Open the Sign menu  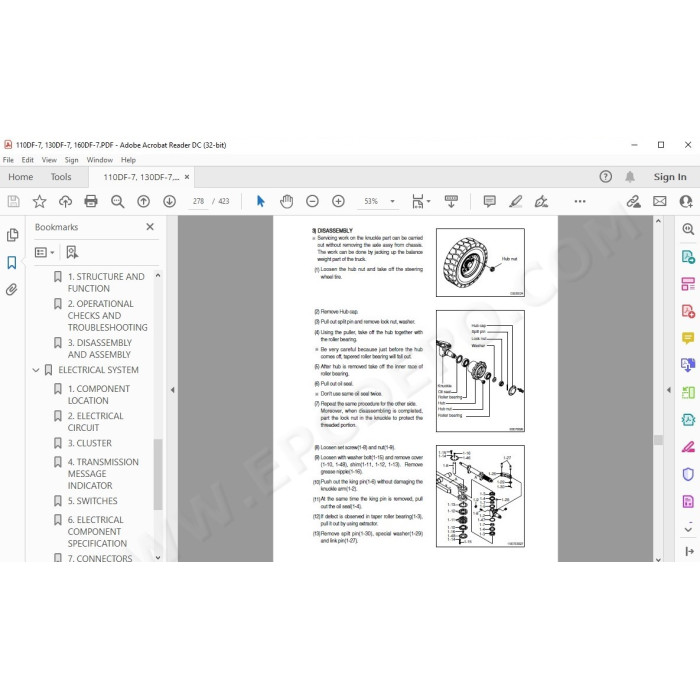71,160
